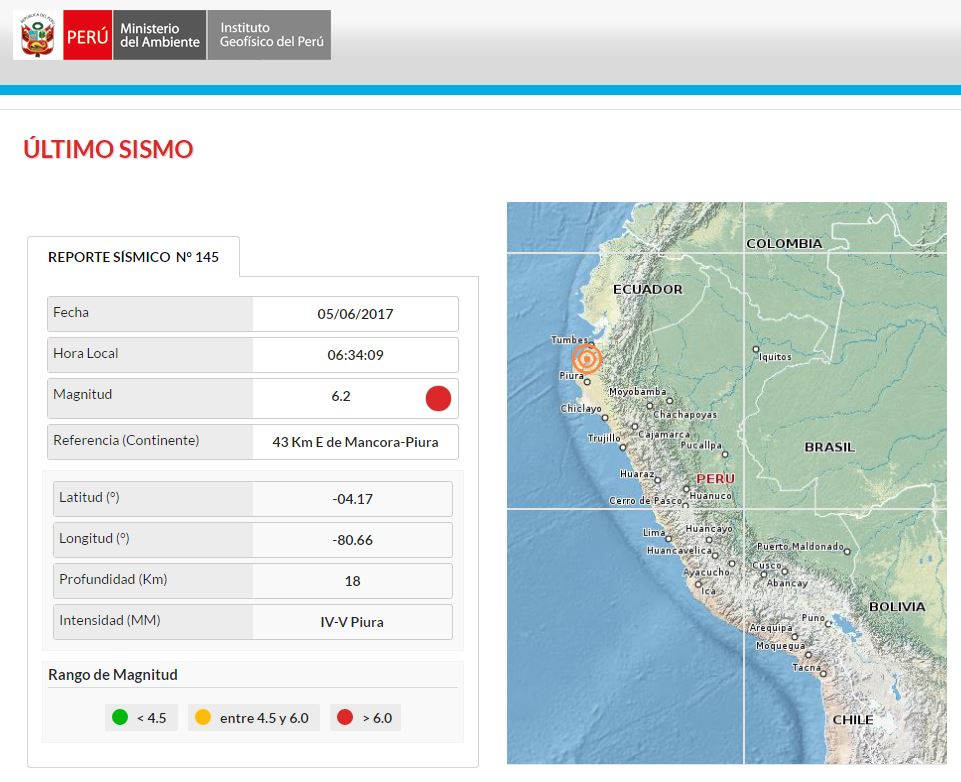The width and height of the screenshot is (961, 782).
Task: Click the Iquitos city marker on the map
Action: click(756, 349)
